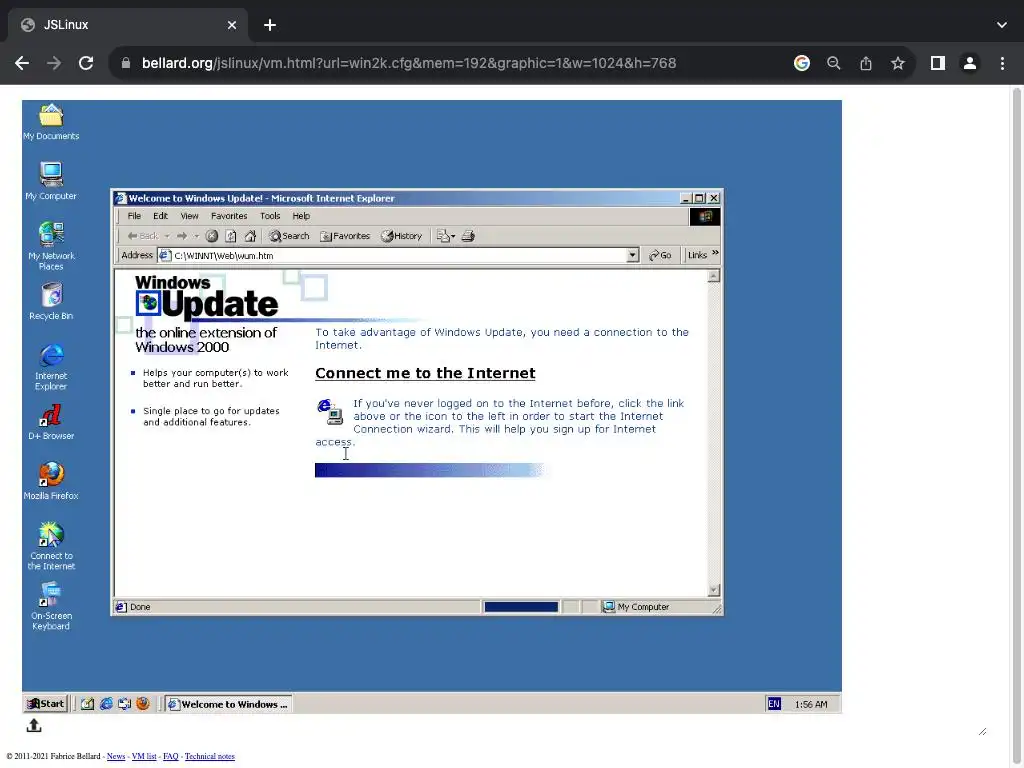Launch Firefox from quick launch bar
This screenshot has height=768, width=1024.
tap(143, 703)
